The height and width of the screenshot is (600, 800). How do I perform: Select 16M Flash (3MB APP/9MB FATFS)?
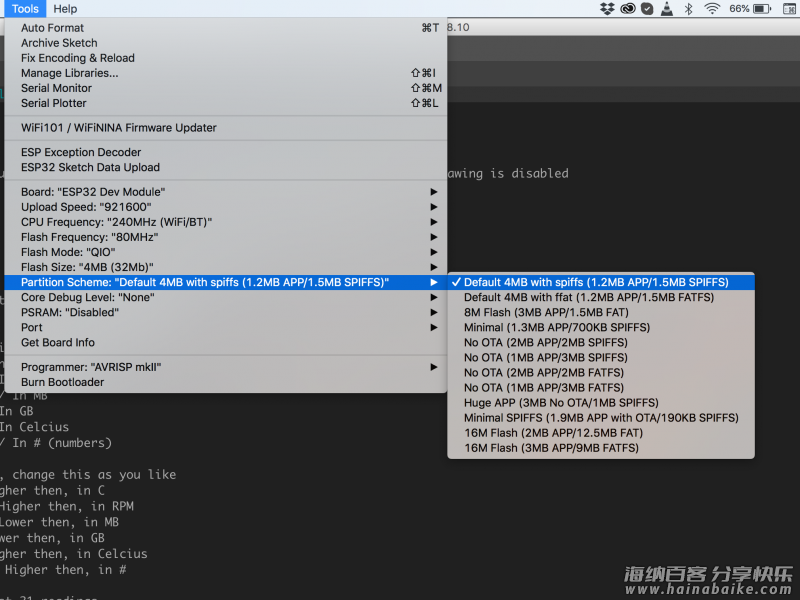601,448
